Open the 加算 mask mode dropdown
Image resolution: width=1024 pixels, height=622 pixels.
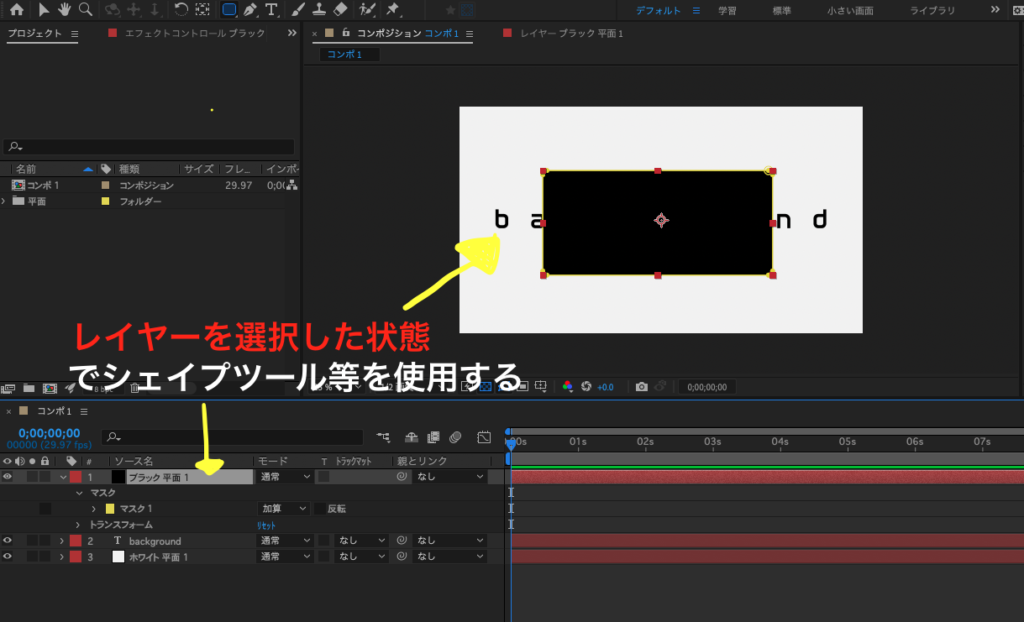[284, 509]
